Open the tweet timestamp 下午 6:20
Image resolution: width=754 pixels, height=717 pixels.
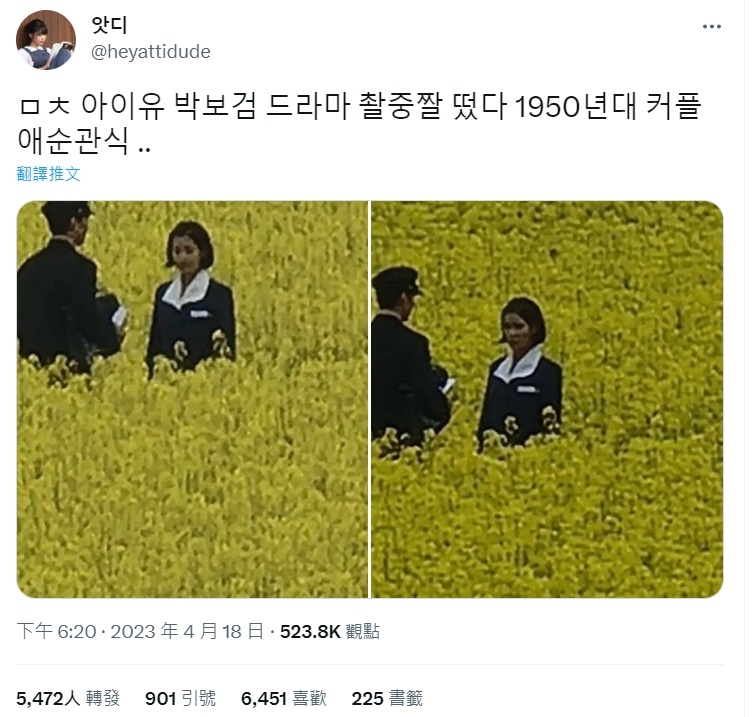(x=57, y=631)
